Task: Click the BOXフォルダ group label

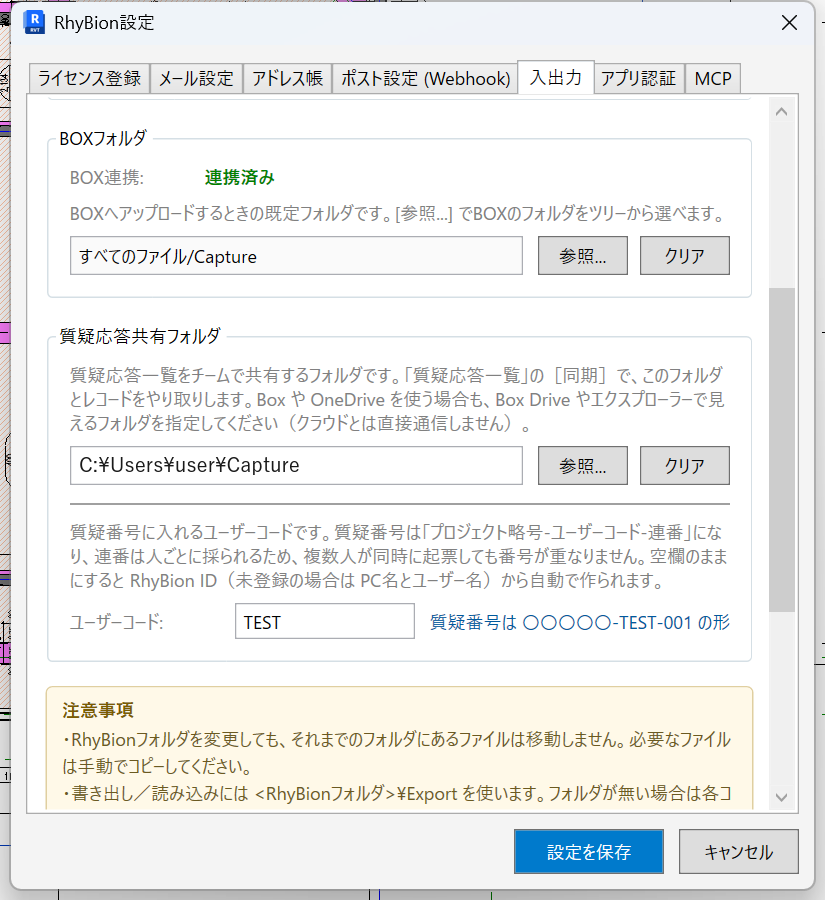Action: (103, 138)
